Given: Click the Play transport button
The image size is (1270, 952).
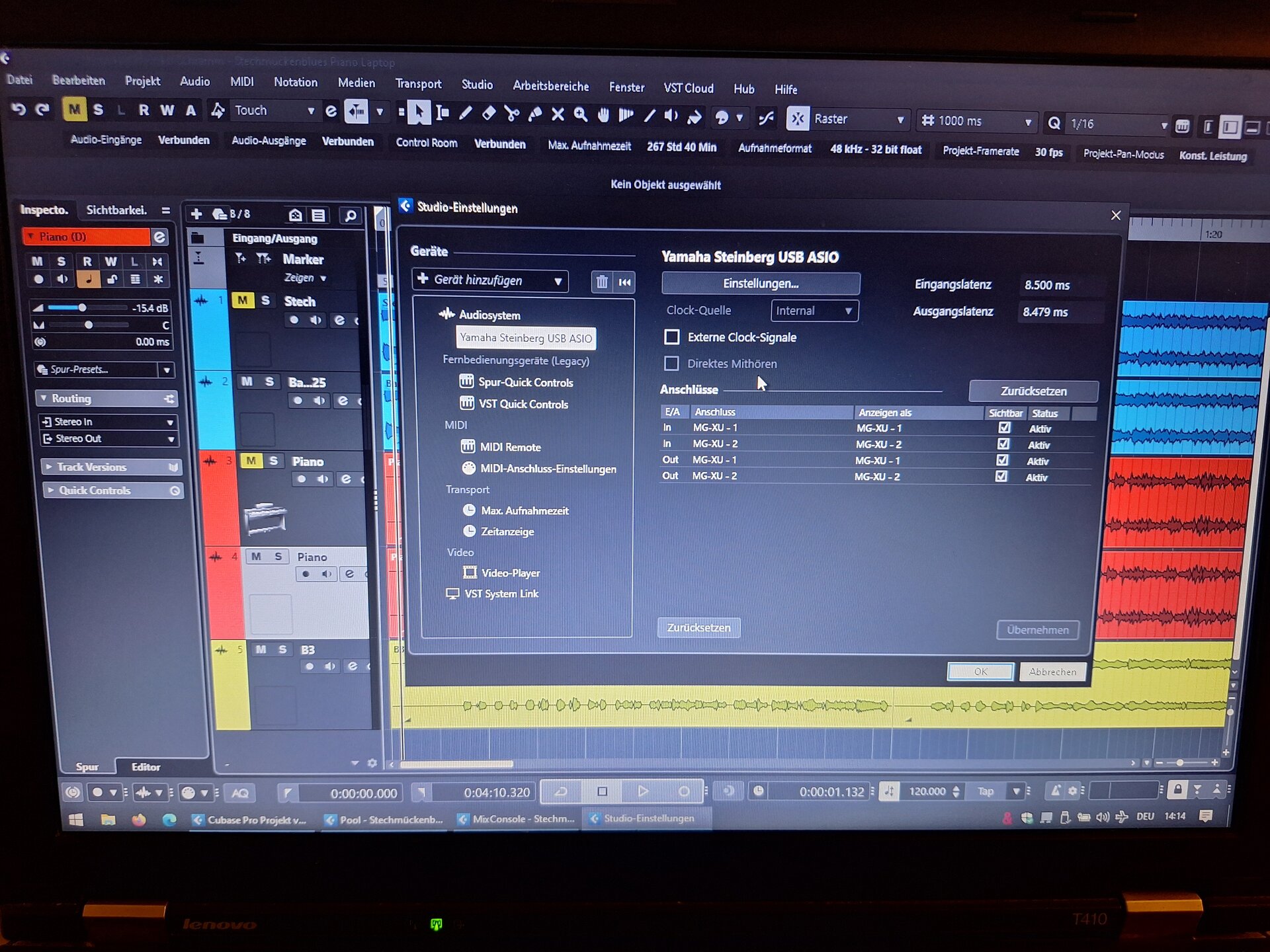Looking at the screenshot, I should pos(643,791).
